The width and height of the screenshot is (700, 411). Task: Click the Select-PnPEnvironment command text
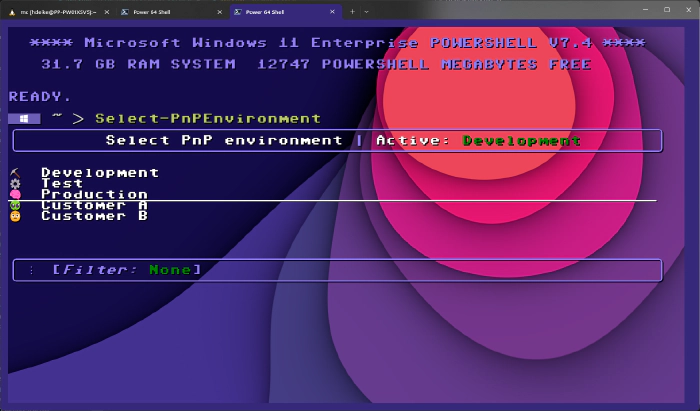tap(208, 119)
